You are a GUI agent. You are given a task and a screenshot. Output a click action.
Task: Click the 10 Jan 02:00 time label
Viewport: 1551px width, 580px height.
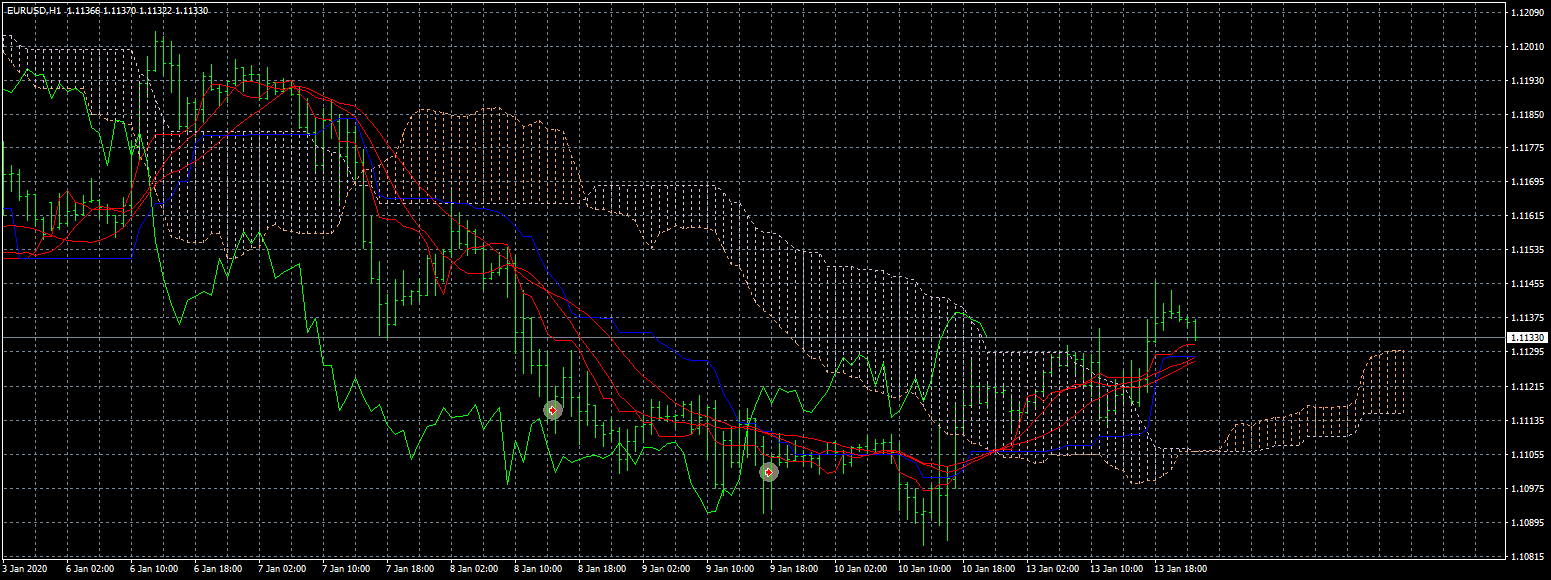click(x=861, y=569)
